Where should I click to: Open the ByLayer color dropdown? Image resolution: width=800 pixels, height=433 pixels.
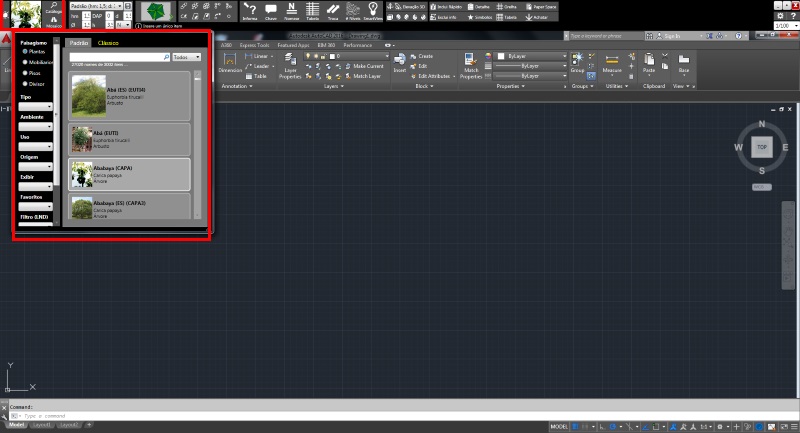[532, 56]
